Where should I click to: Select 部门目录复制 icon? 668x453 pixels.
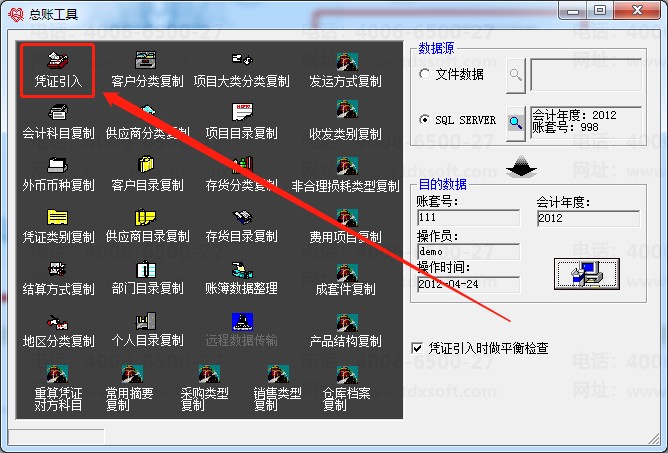coord(147,278)
